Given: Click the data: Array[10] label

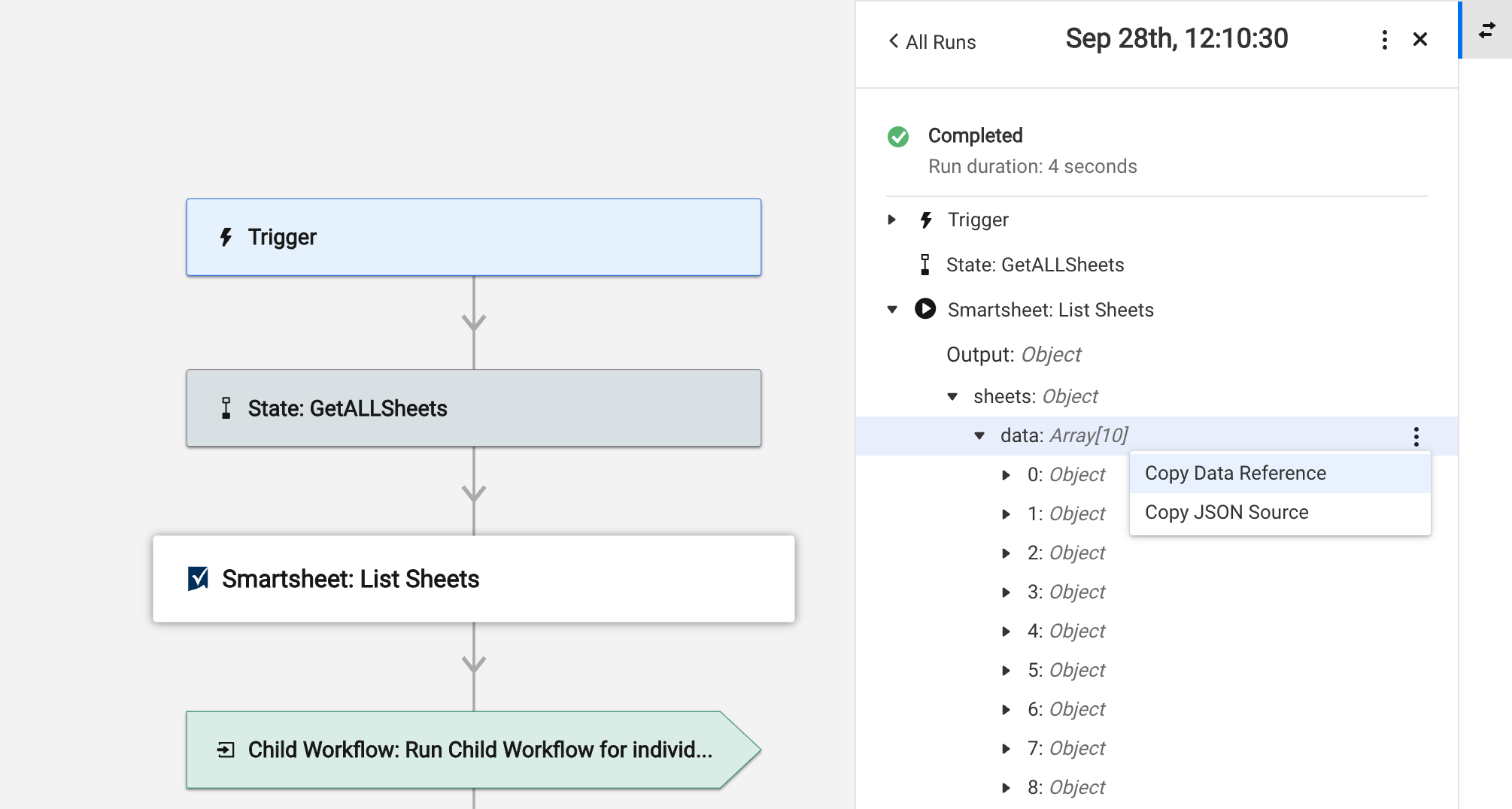Looking at the screenshot, I should click(x=1064, y=435).
